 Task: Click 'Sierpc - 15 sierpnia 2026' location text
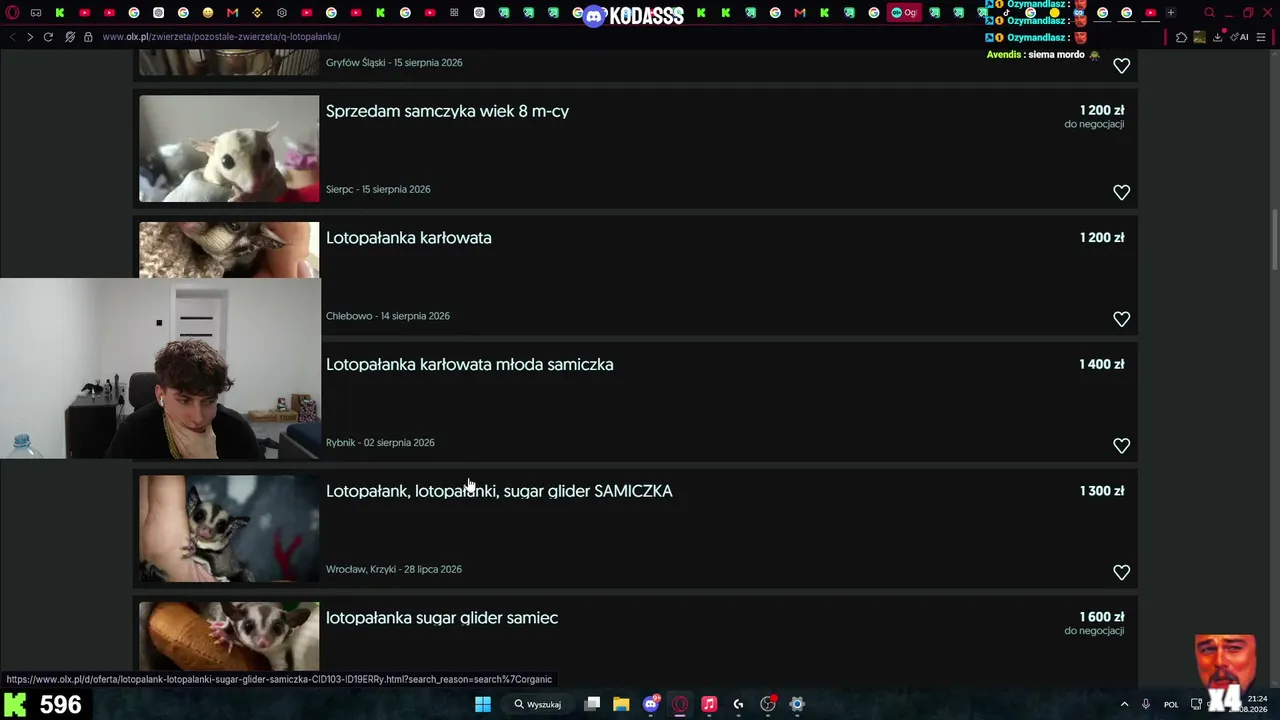click(x=378, y=189)
